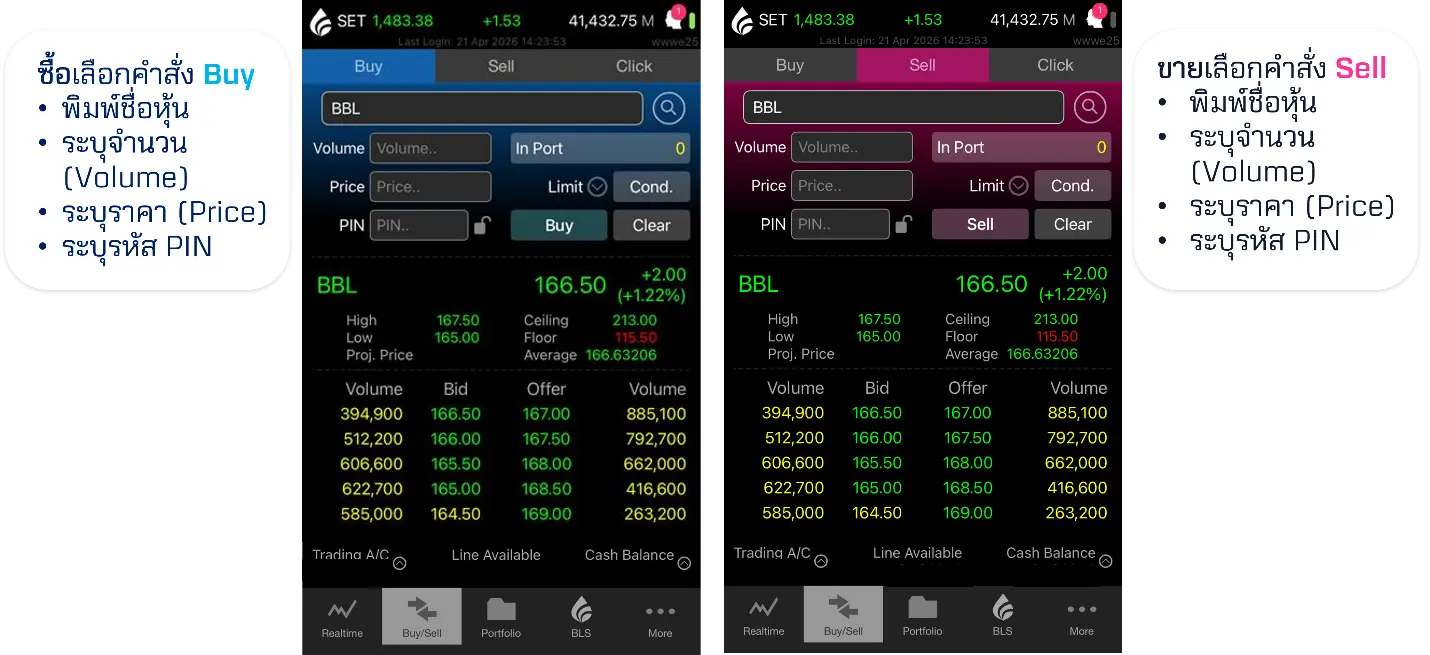Focus Volume input in Buy screen
The height and width of the screenshot is (655, 1430).
(x=431, y=148)
